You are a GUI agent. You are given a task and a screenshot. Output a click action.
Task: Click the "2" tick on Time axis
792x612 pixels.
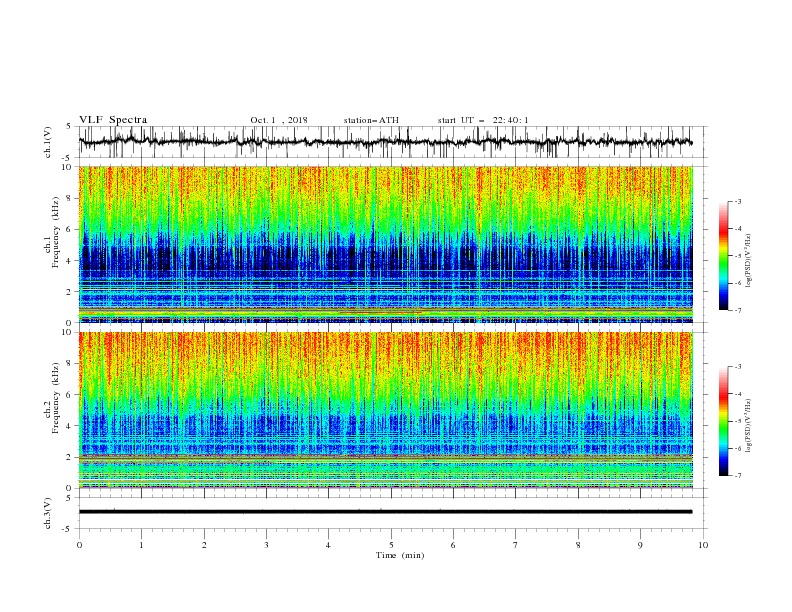[x=204, y=545]
